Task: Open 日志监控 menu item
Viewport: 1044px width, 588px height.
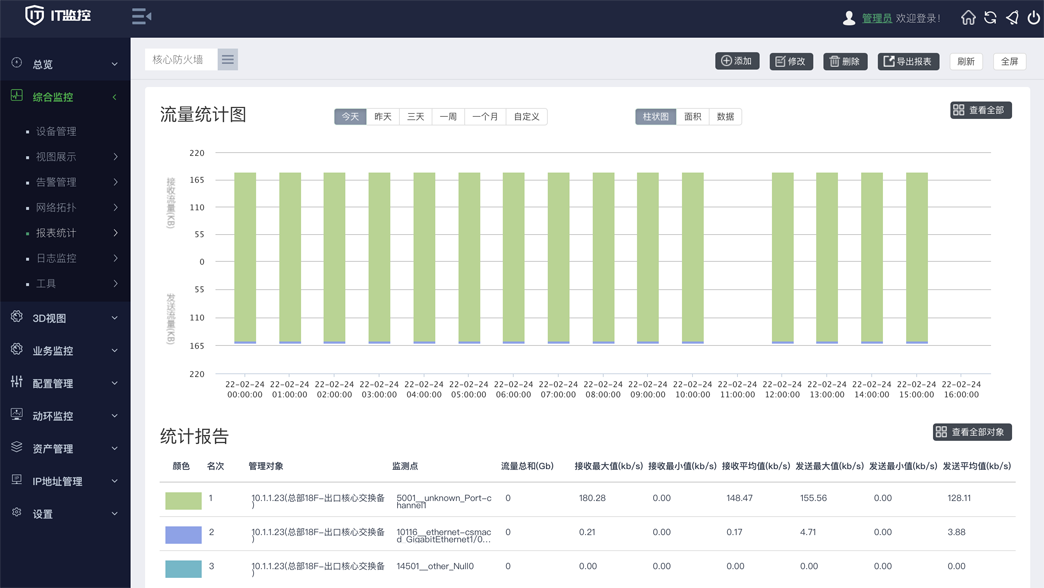Action: click(56, 258)
